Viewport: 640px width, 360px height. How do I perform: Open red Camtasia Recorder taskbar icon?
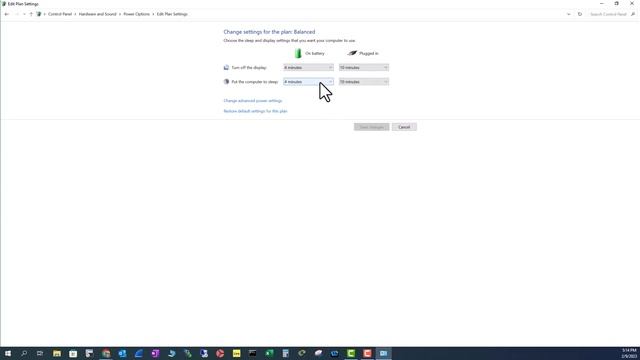[x=367, y=353]
